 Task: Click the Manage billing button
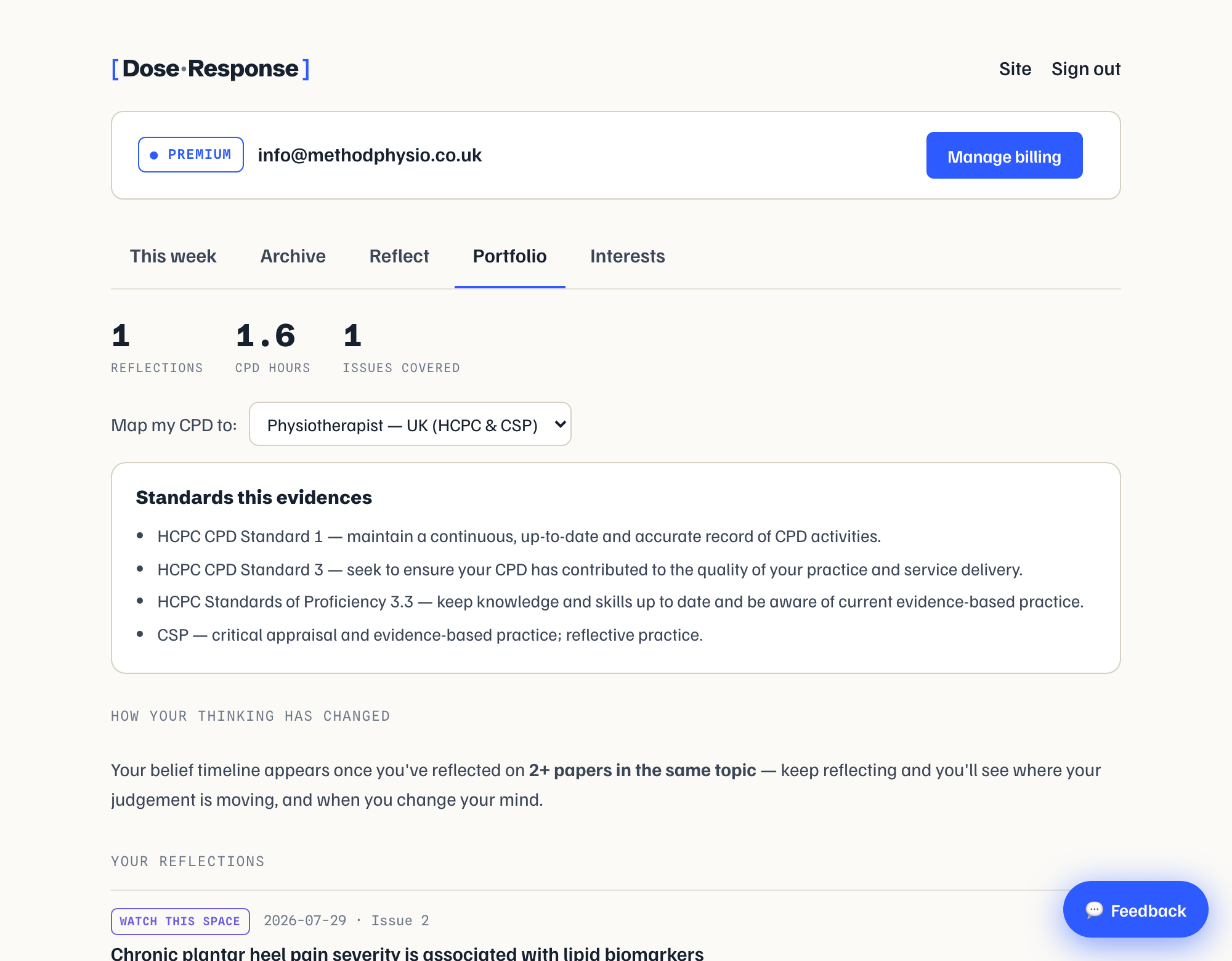[x=1004, y=155]
